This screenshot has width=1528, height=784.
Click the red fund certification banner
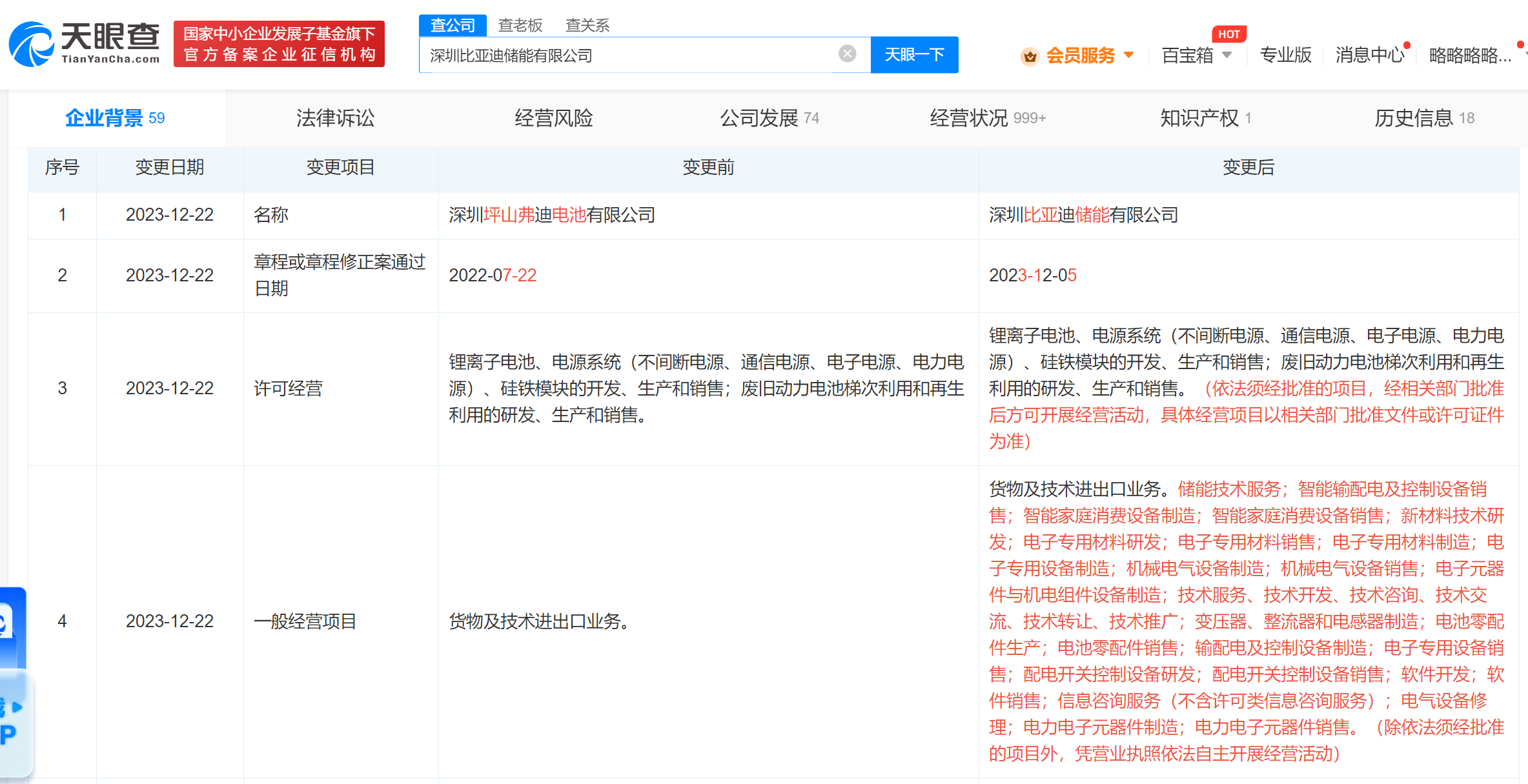tap(279, 44)
